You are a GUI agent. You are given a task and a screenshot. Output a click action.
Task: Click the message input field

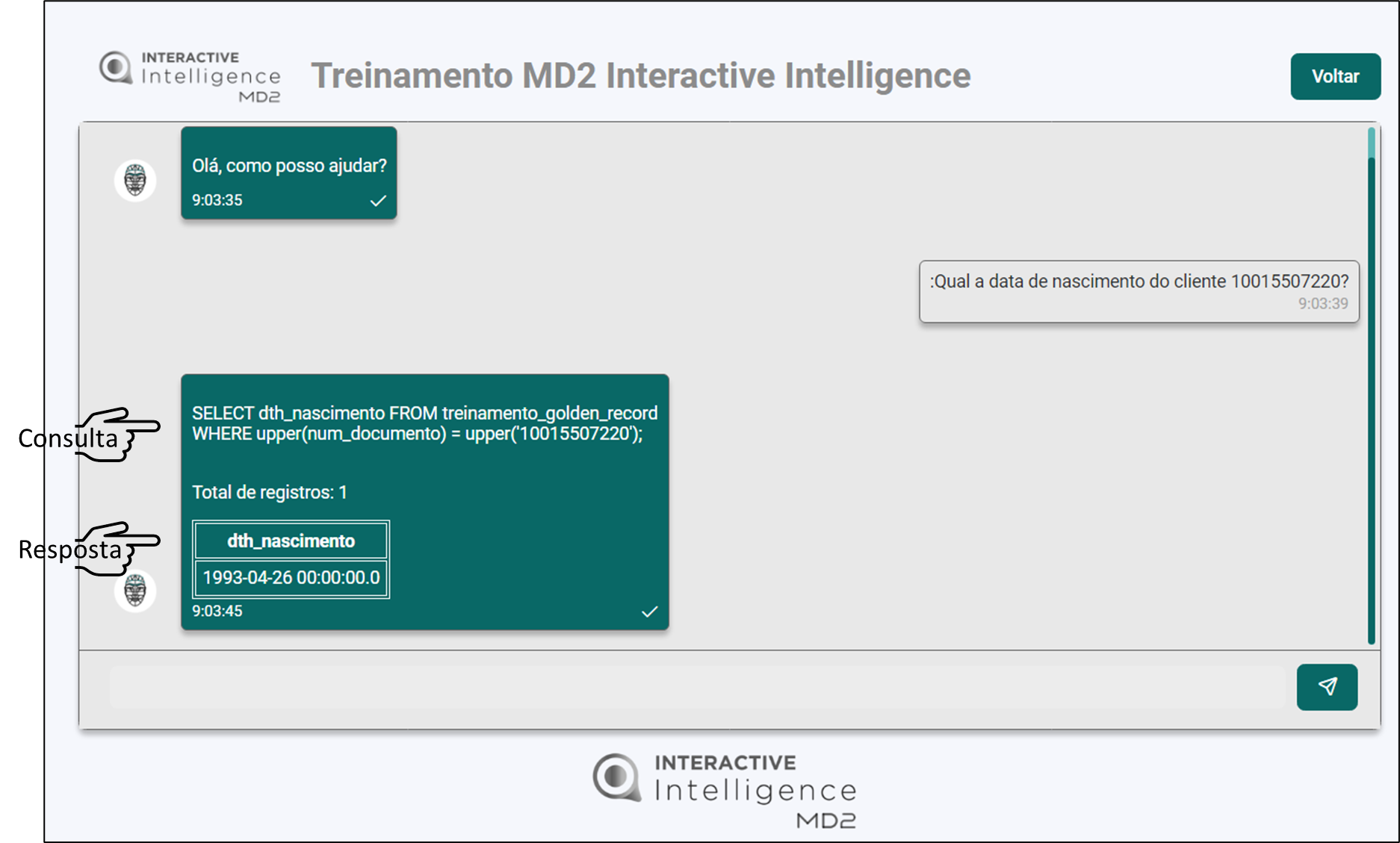click(695, 687)
